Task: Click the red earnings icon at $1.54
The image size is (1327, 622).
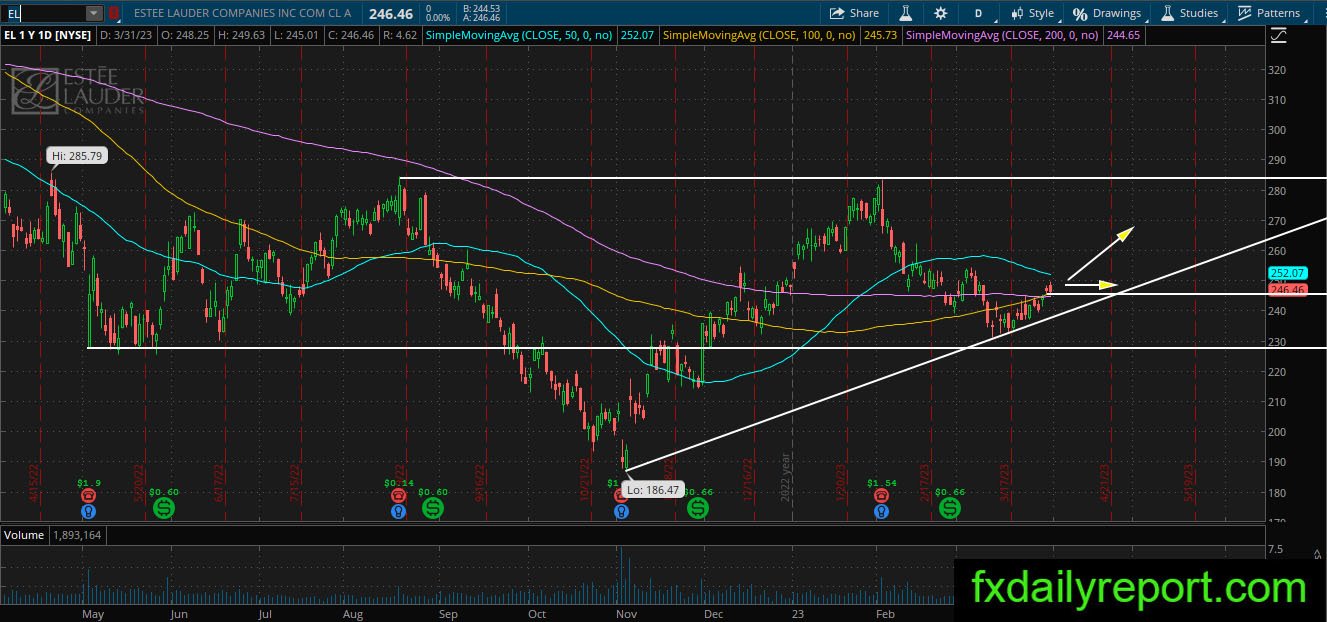Action: 881,495
